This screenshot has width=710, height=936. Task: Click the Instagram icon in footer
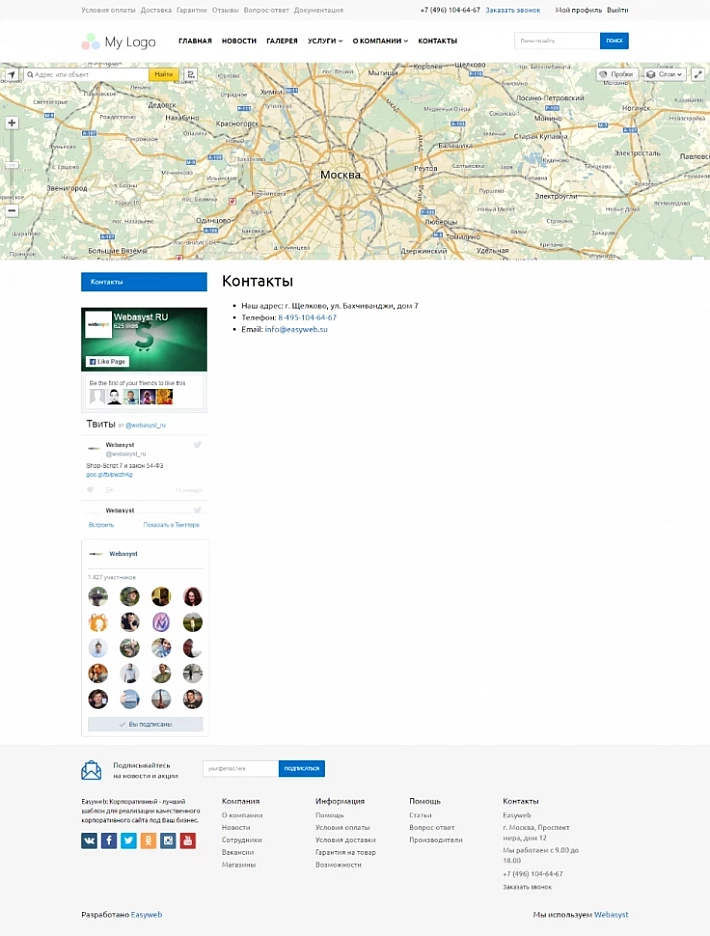click(x=168, y=841)
